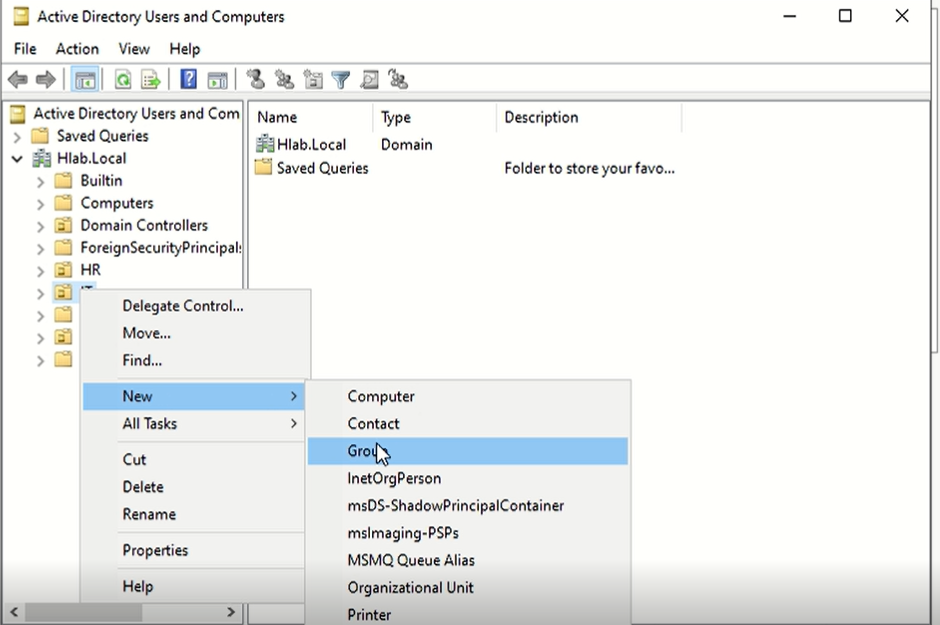Open the New submenu arrow
The width and height of the screenshot is (940, 625).
click(x=294, y=396)
